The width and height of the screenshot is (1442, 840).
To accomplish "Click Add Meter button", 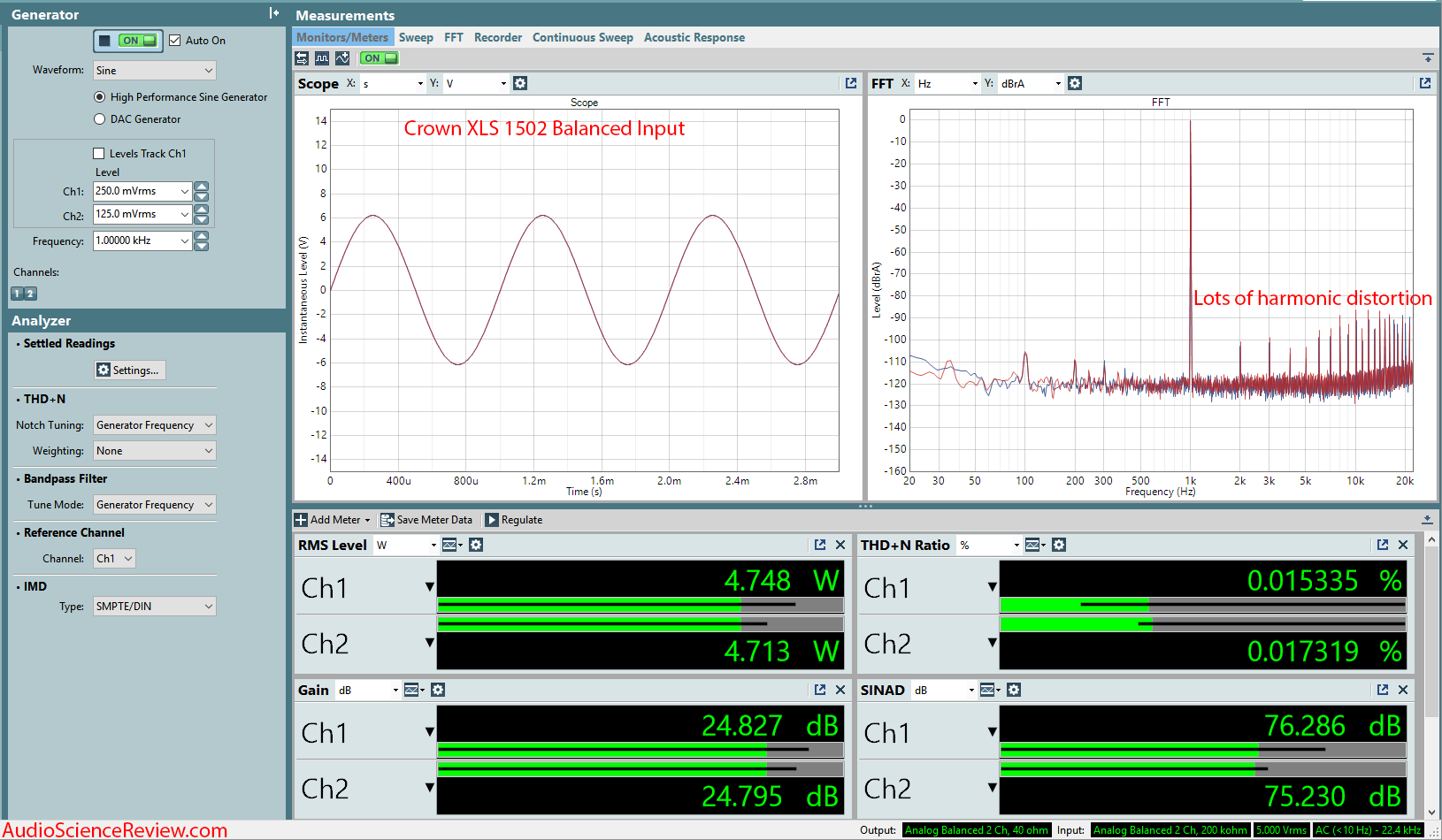I will click(333, 520).
